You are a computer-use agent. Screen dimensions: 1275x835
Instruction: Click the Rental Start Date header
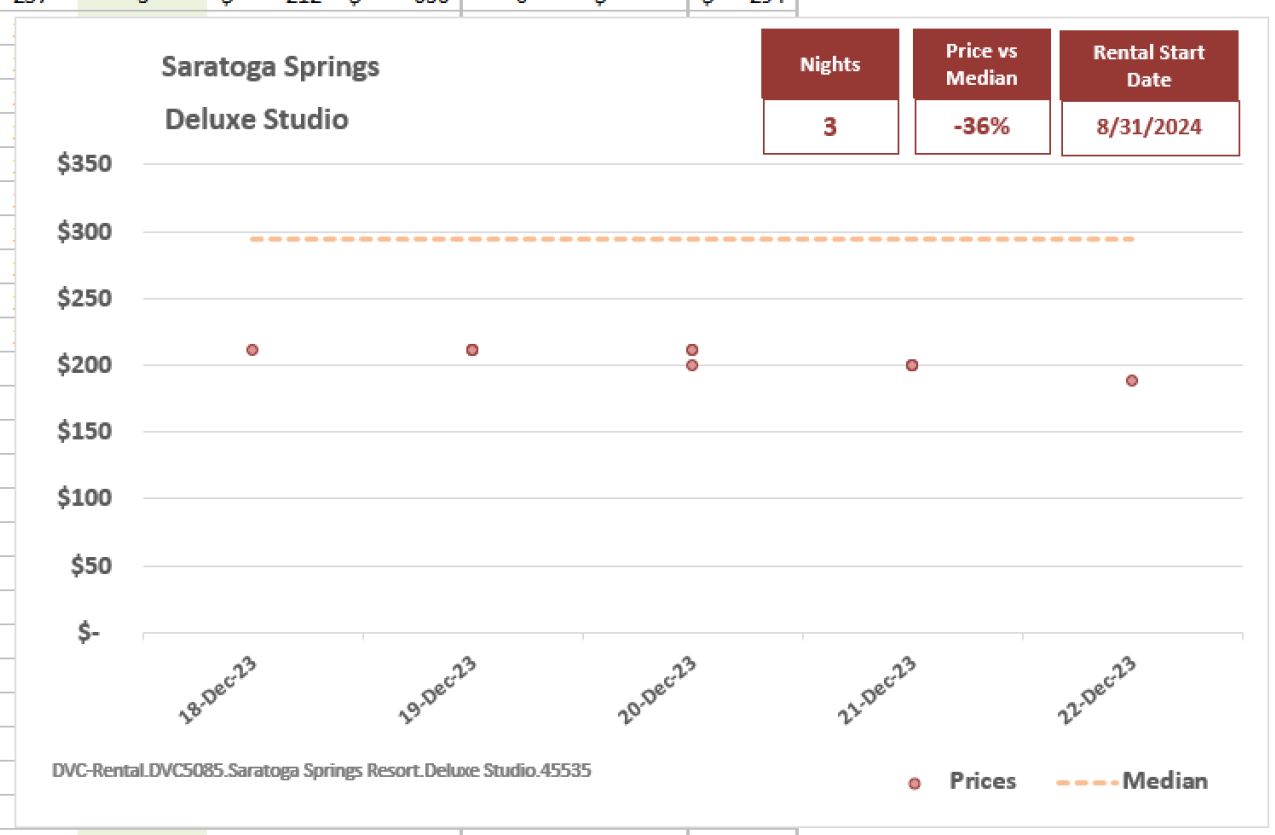1149,66
